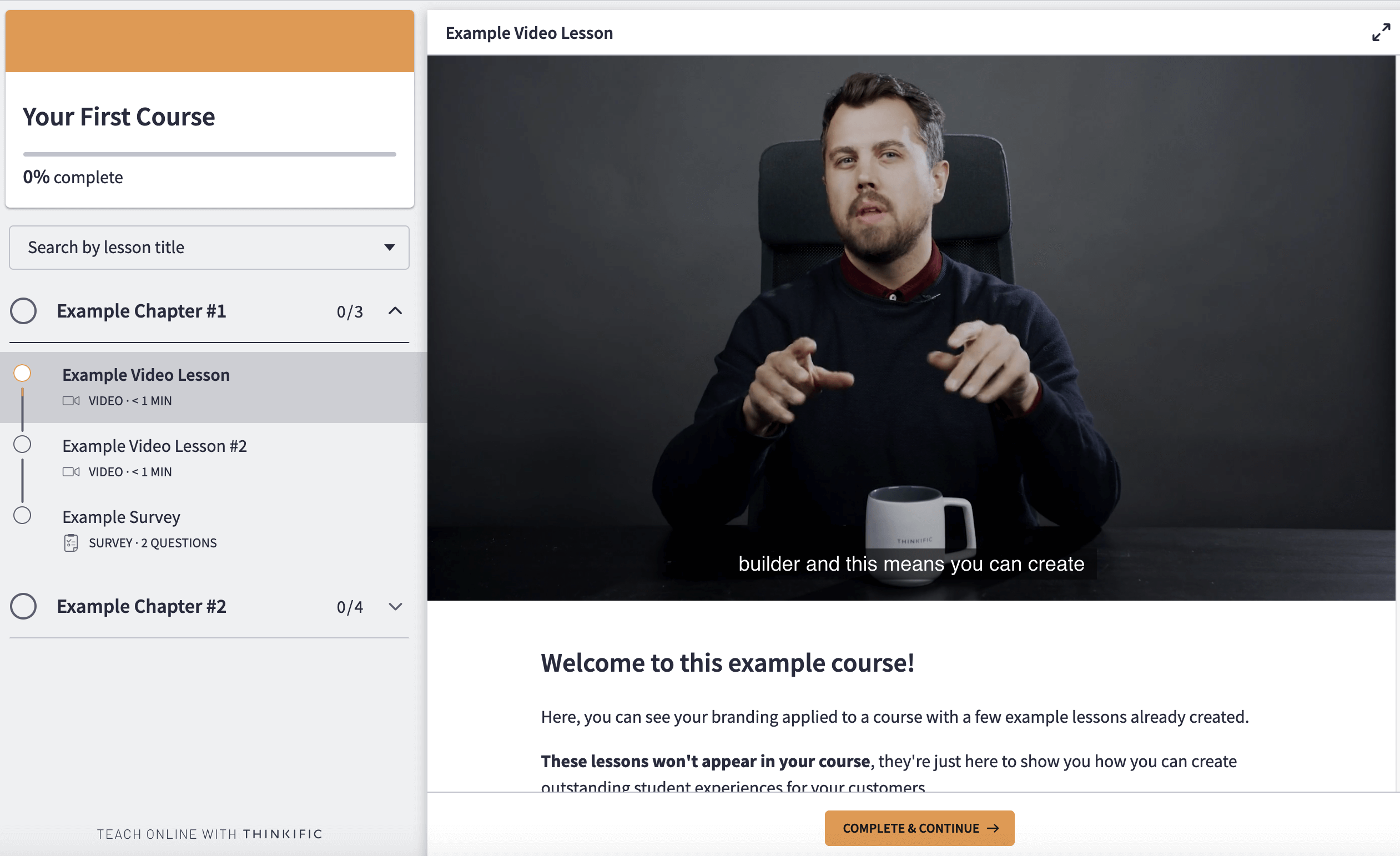Click video camera icon under Example Video Lesson #2
1400x856 pixels.
click(x=71, y=472)
